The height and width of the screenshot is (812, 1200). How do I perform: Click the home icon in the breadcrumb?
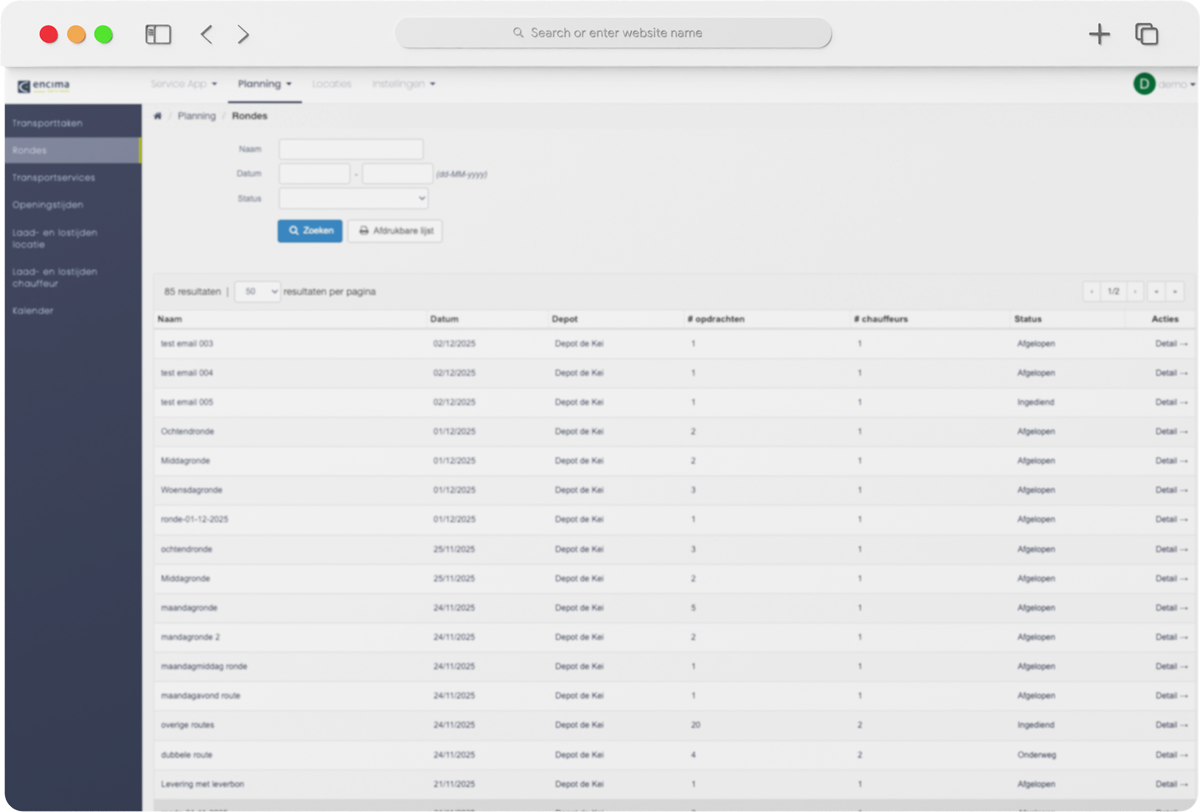click(158, 116)
